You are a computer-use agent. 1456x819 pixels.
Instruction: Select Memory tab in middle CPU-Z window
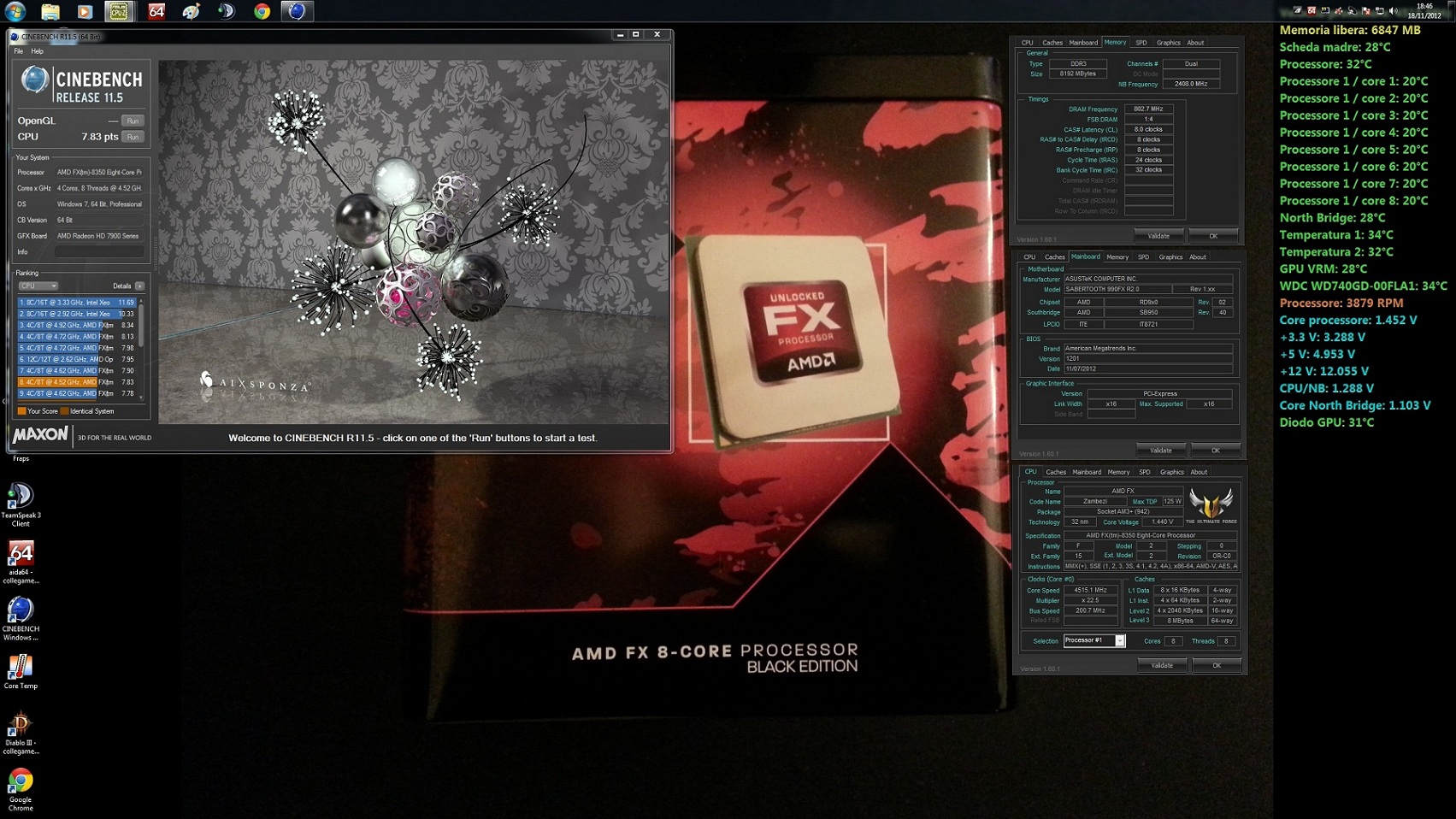click(x=1117, y=257)
